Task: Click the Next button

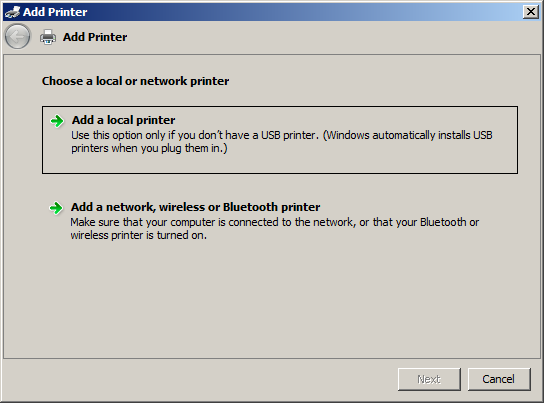Action: click(429, 379)
